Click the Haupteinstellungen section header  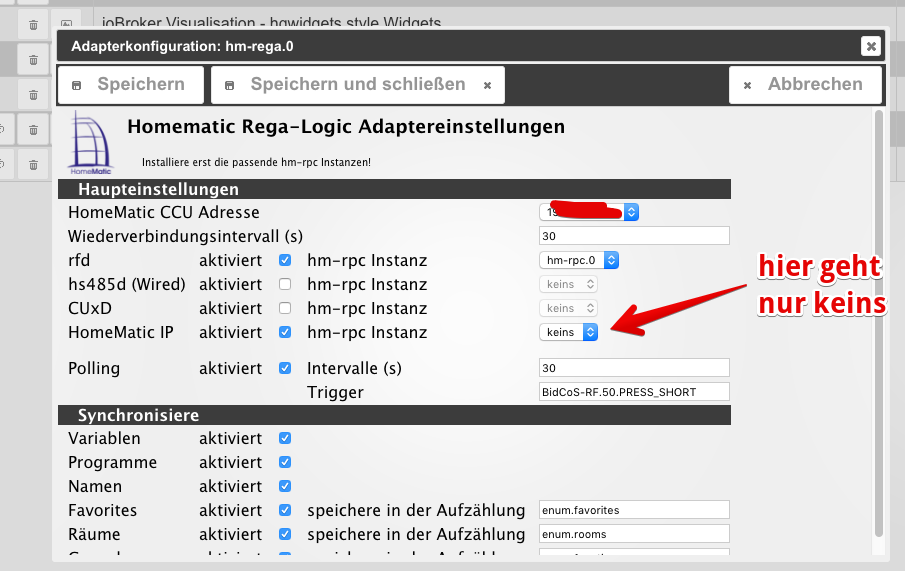[394, 189]
